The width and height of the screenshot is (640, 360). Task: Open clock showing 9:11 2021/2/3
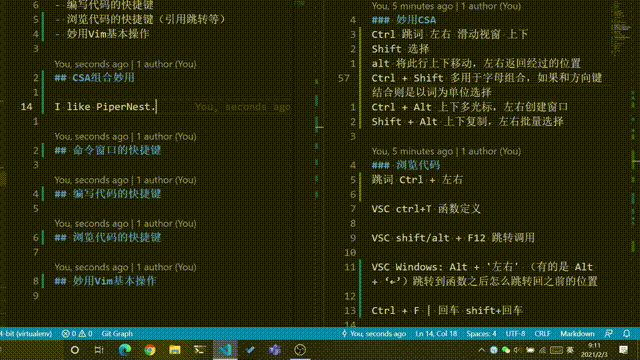click(x=594, y=350)
